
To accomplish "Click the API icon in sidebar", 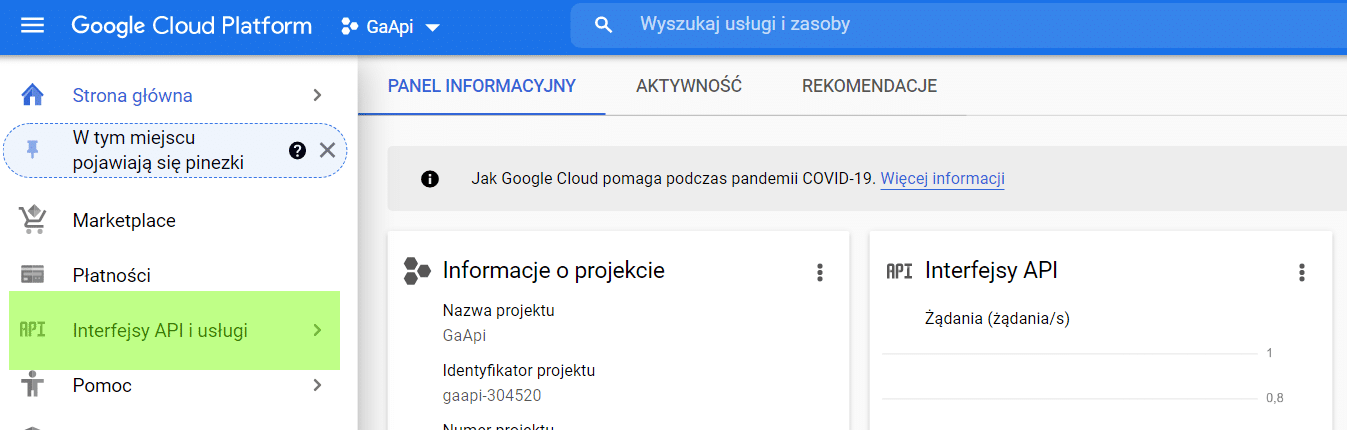I will (33, 330).
